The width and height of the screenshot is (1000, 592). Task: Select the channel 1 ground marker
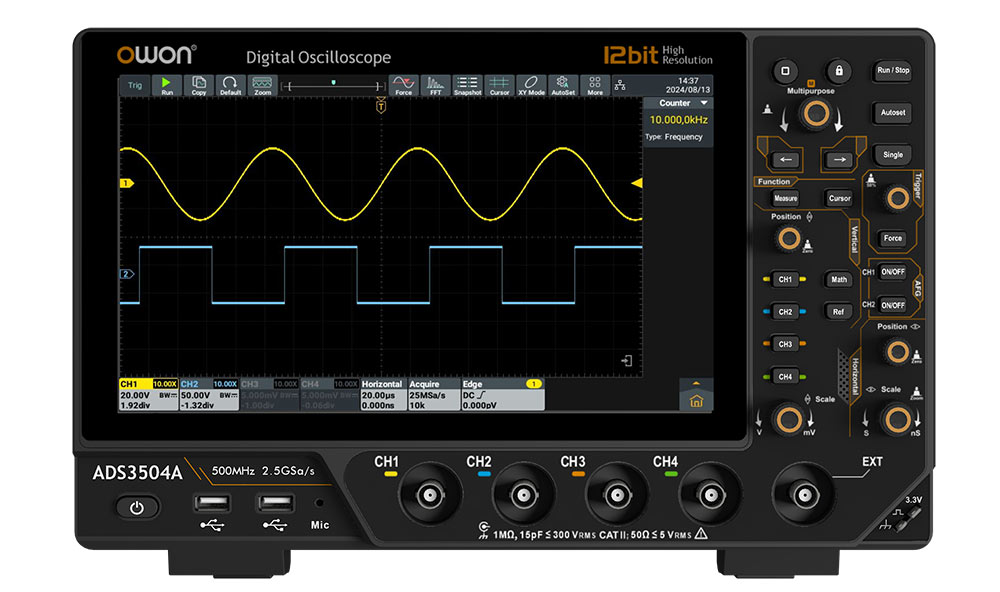pyautogui.click(x=126, y=183)
